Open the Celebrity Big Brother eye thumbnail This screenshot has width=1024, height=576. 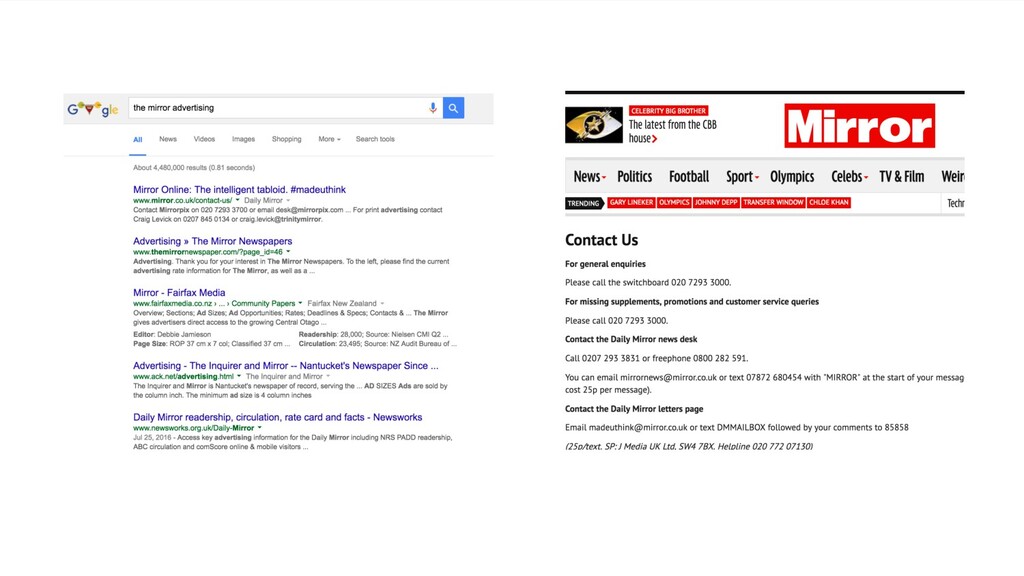(594, 125)
